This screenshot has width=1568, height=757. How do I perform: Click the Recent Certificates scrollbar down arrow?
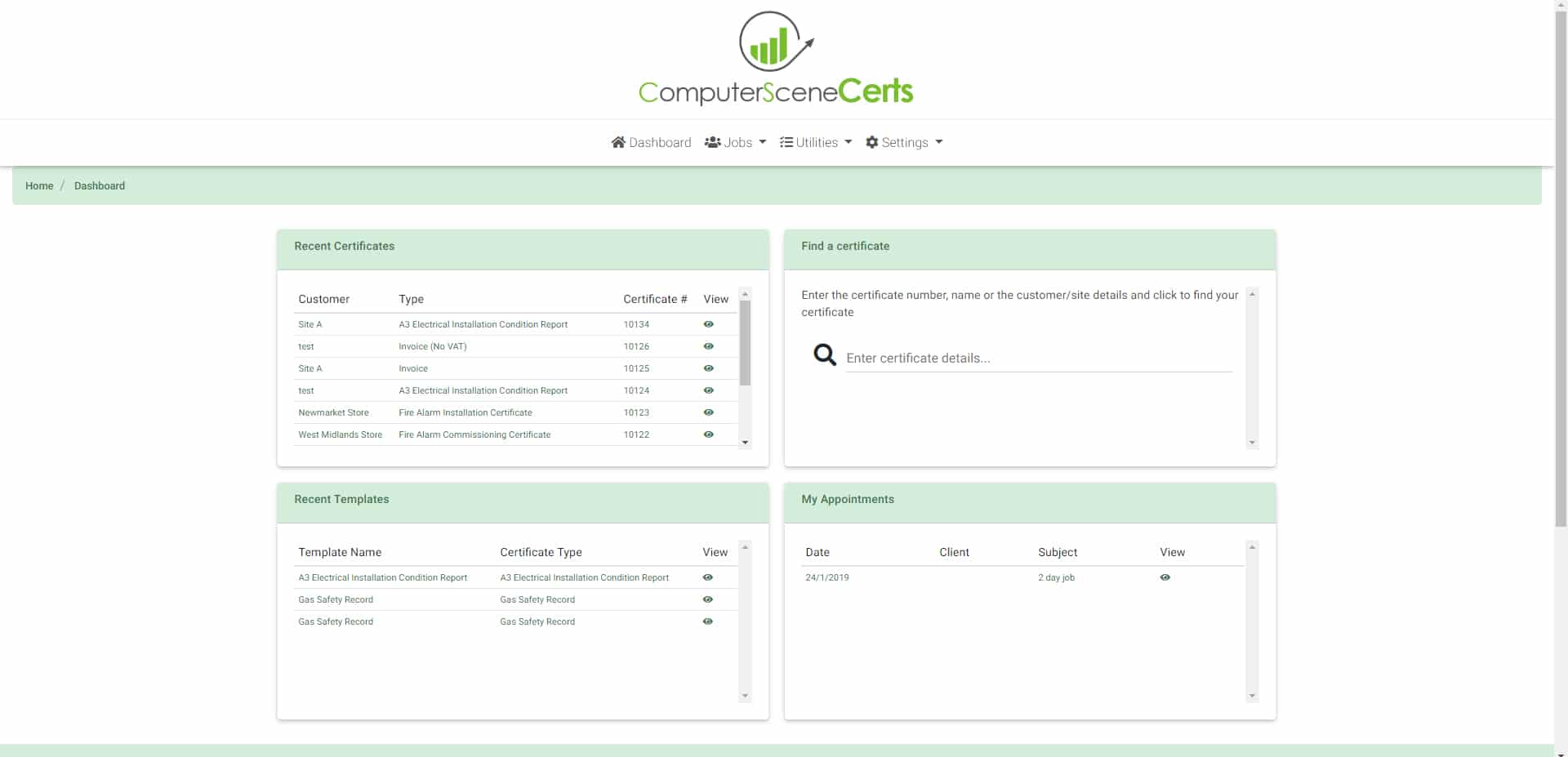point(745,443)
